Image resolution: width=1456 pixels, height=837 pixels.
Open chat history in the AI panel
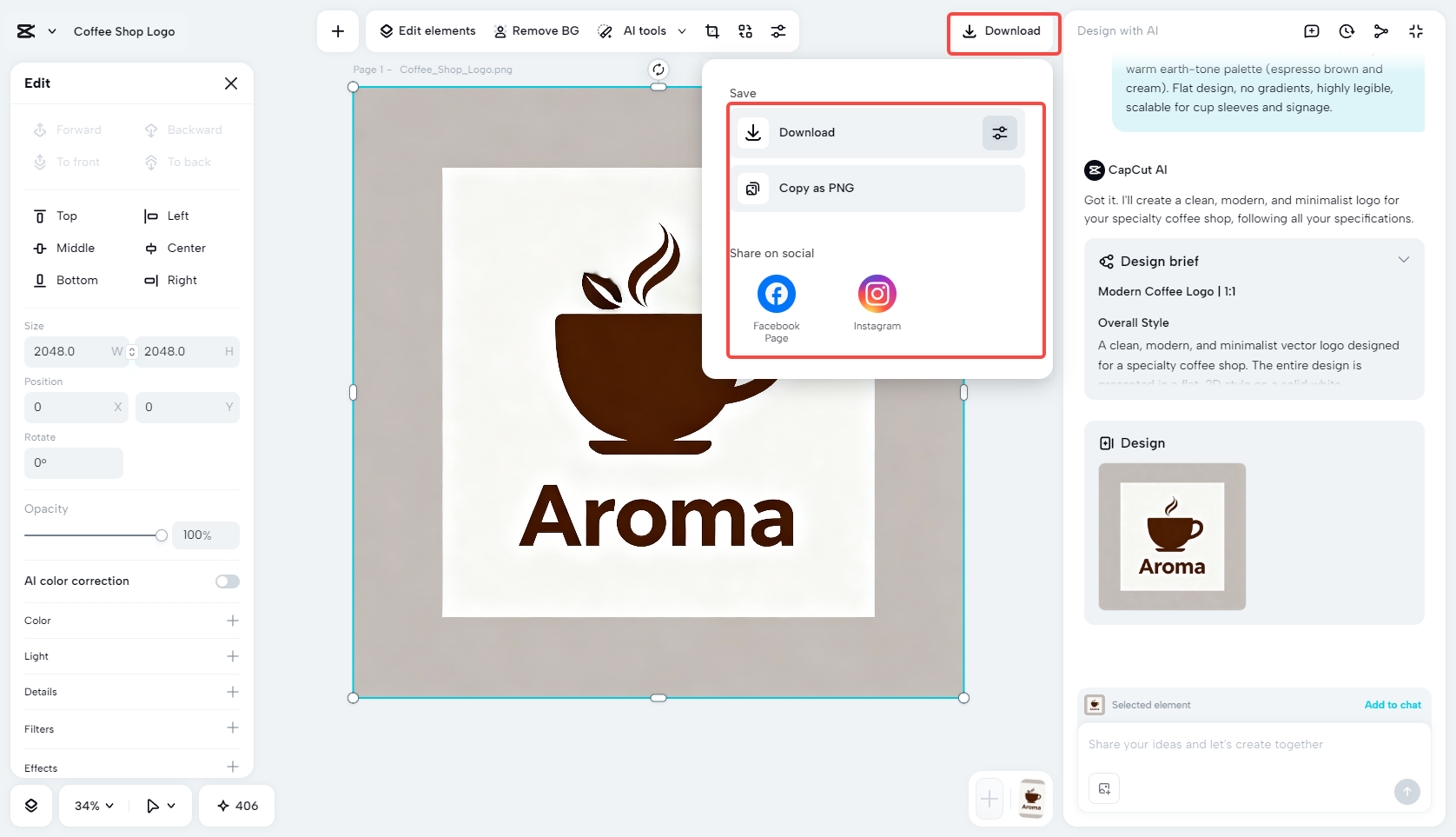1346,30
